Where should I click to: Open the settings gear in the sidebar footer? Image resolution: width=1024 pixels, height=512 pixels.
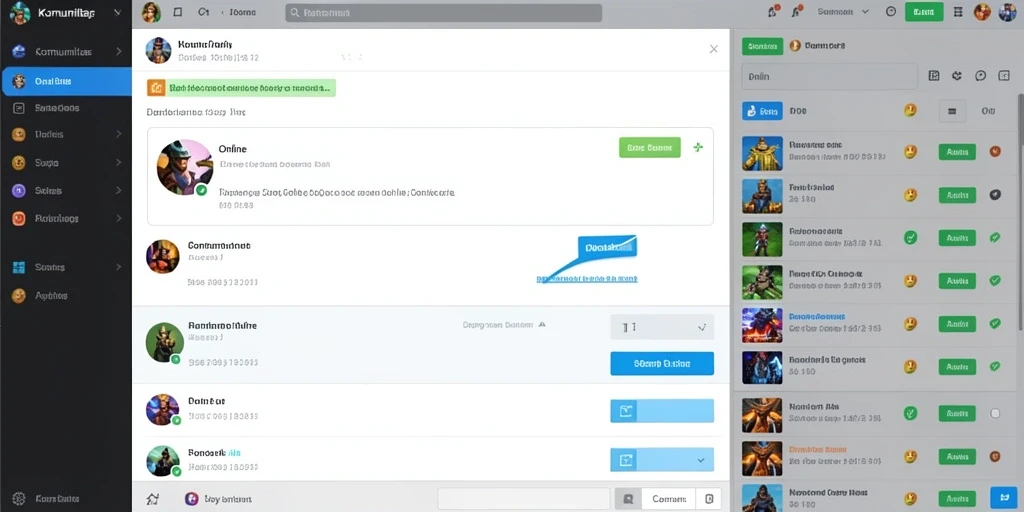point(19,498)
